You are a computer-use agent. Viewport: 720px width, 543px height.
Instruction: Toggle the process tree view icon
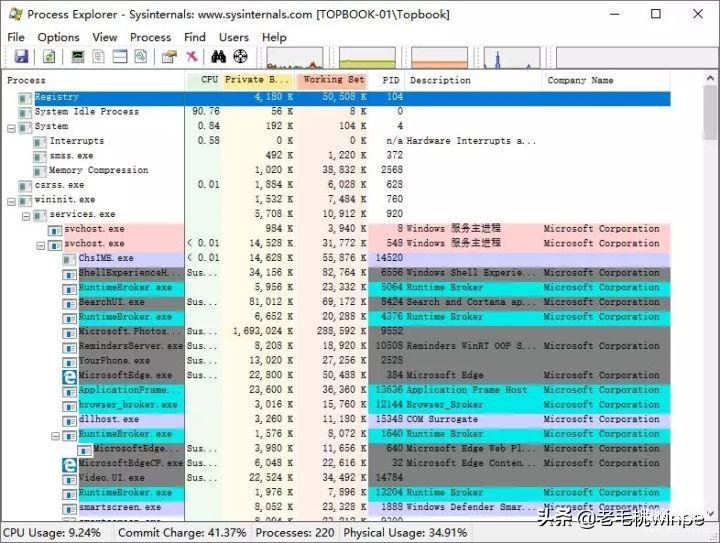click(98, 56)
